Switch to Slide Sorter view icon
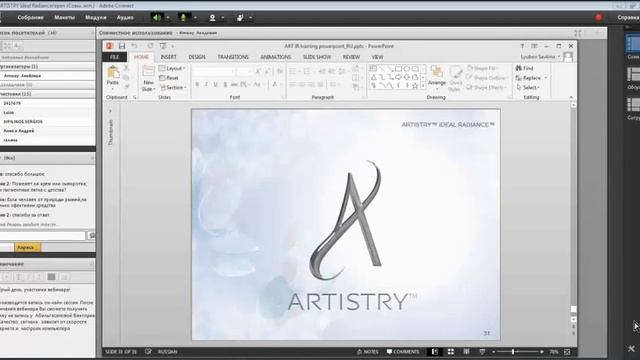 coord(451,351)
